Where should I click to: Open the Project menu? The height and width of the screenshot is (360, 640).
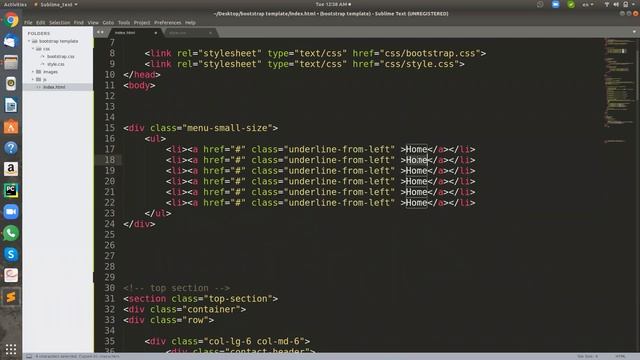[142, 22]
